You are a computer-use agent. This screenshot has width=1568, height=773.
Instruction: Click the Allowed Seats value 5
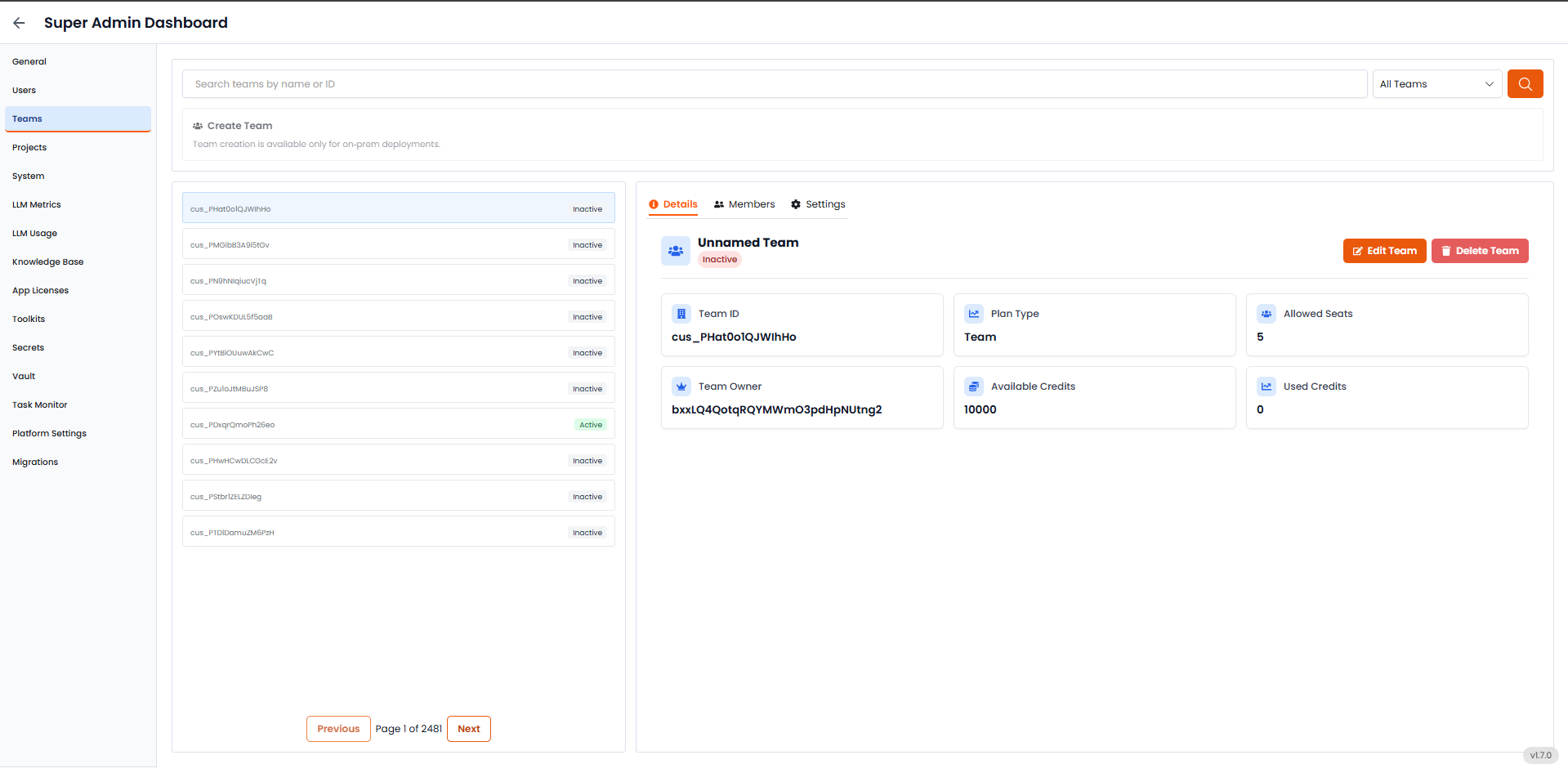pos(1260,337)
